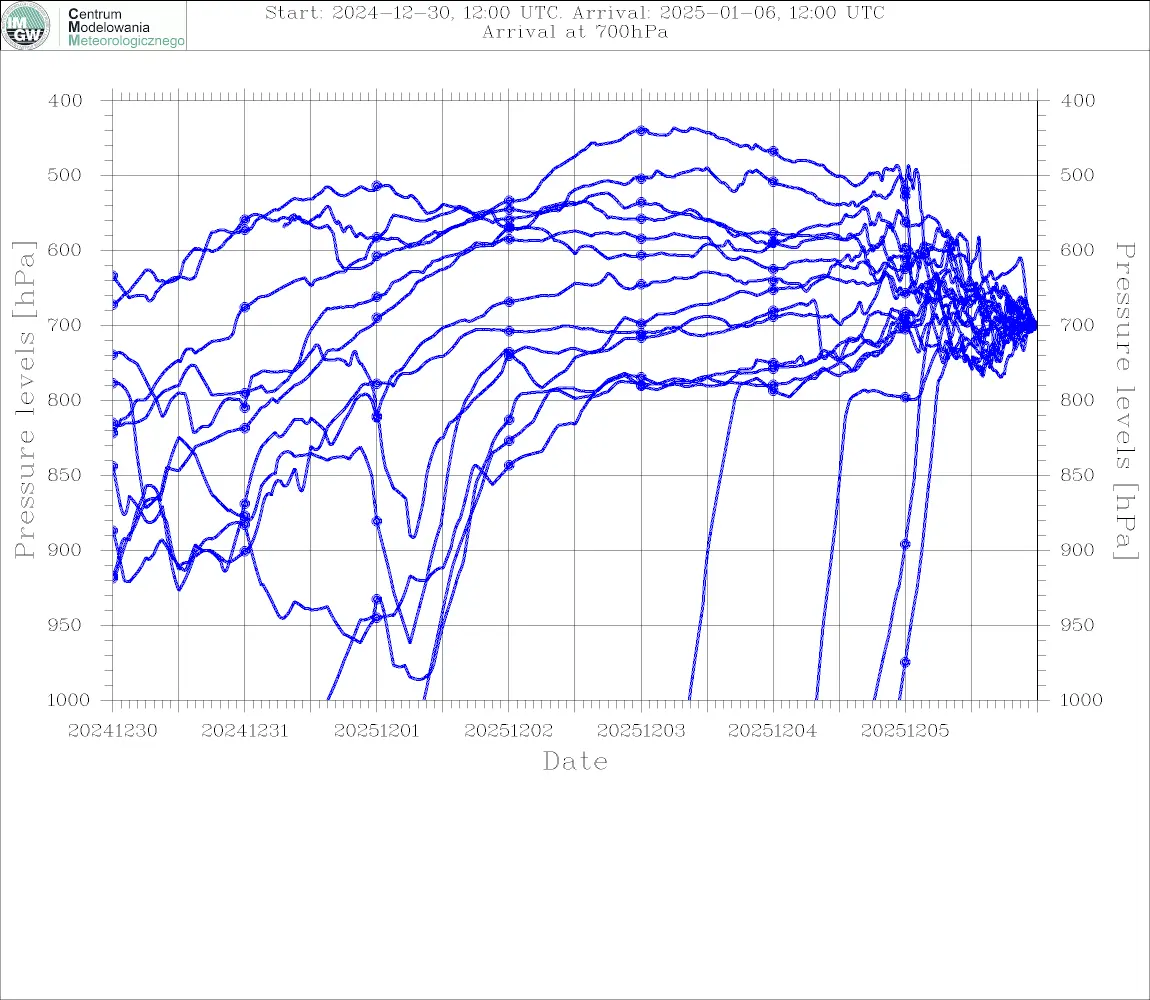1150x1000 pixels.
Task: Click the IMGW circular logo
Action: (x=26, y=26)
